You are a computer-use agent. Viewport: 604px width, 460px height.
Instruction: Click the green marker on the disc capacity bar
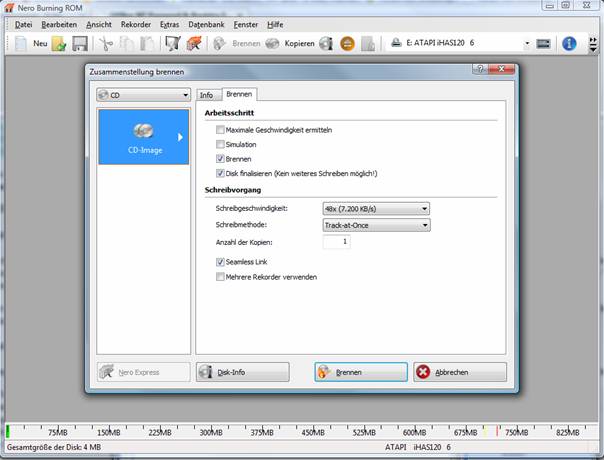pos(8,431)
